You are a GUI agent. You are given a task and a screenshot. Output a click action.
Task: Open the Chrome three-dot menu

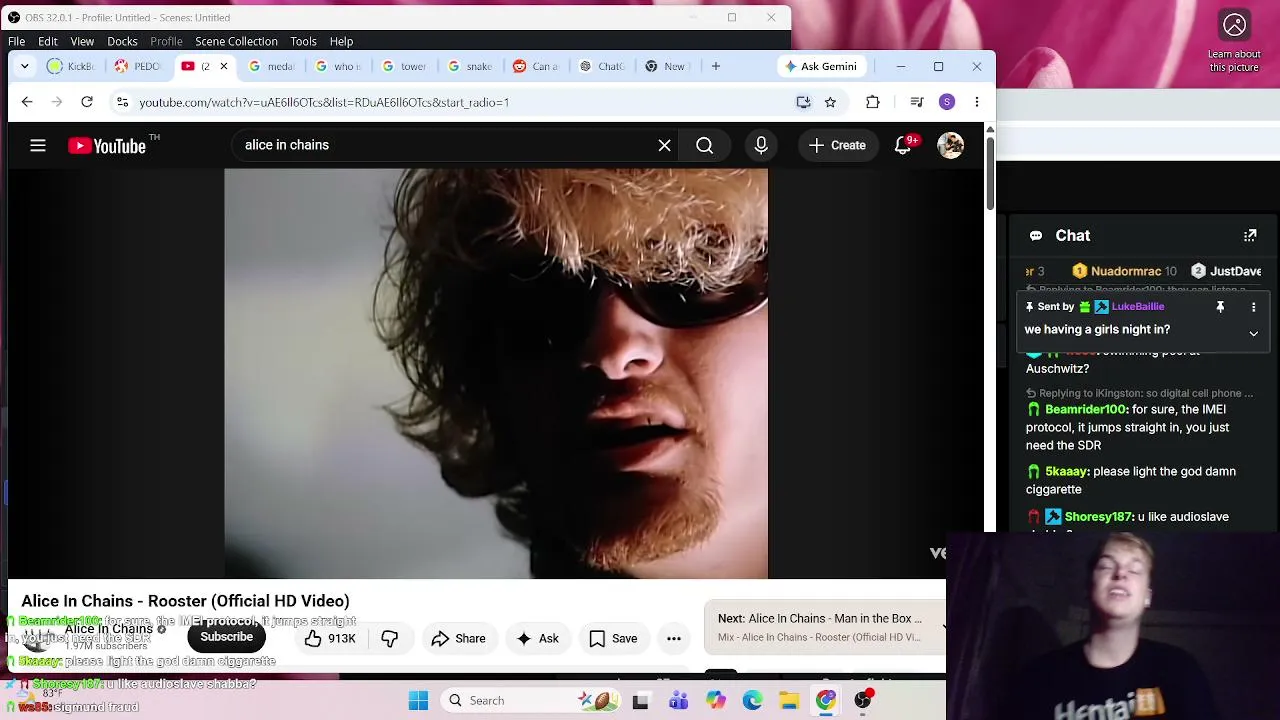click(977, 102)
